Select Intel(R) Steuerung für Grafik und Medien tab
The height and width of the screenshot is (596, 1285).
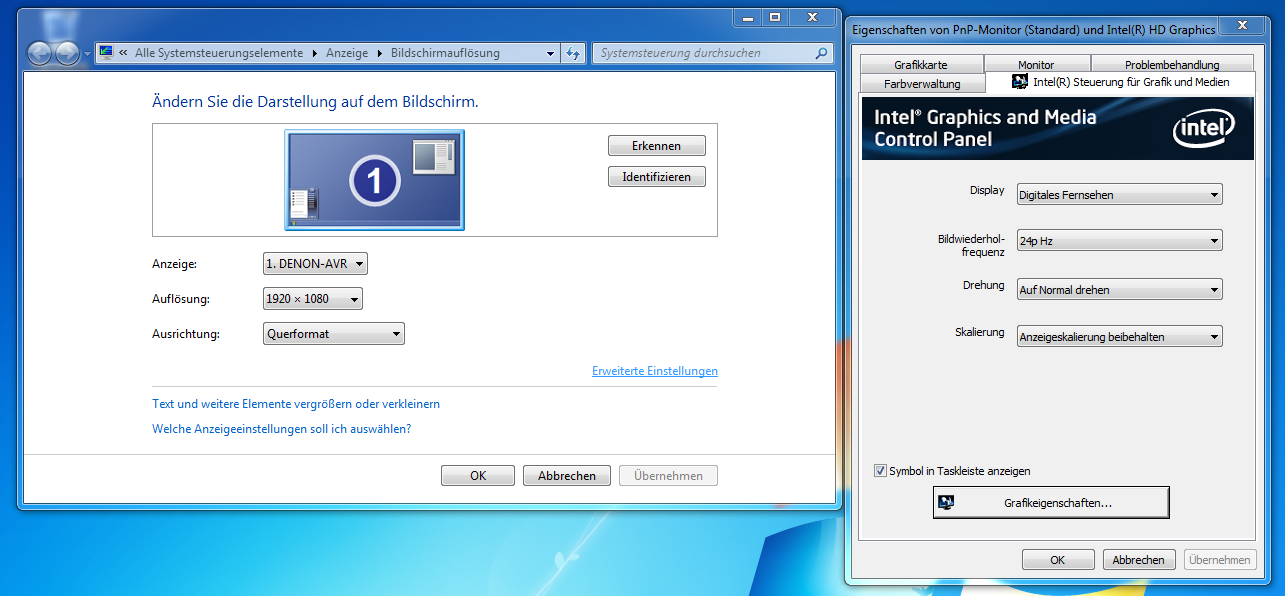(x=1120, y=82)
